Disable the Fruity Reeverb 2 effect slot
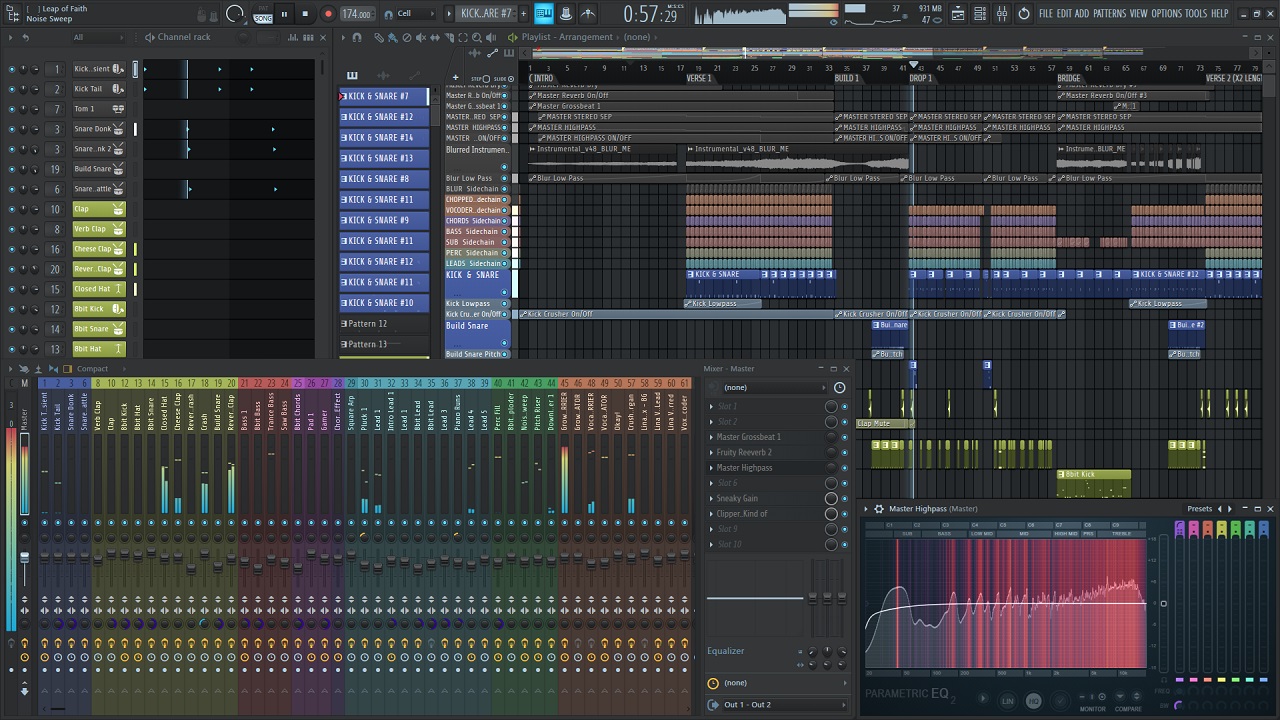The height and width of the screenshot is (720, 1280). point(845,452)
